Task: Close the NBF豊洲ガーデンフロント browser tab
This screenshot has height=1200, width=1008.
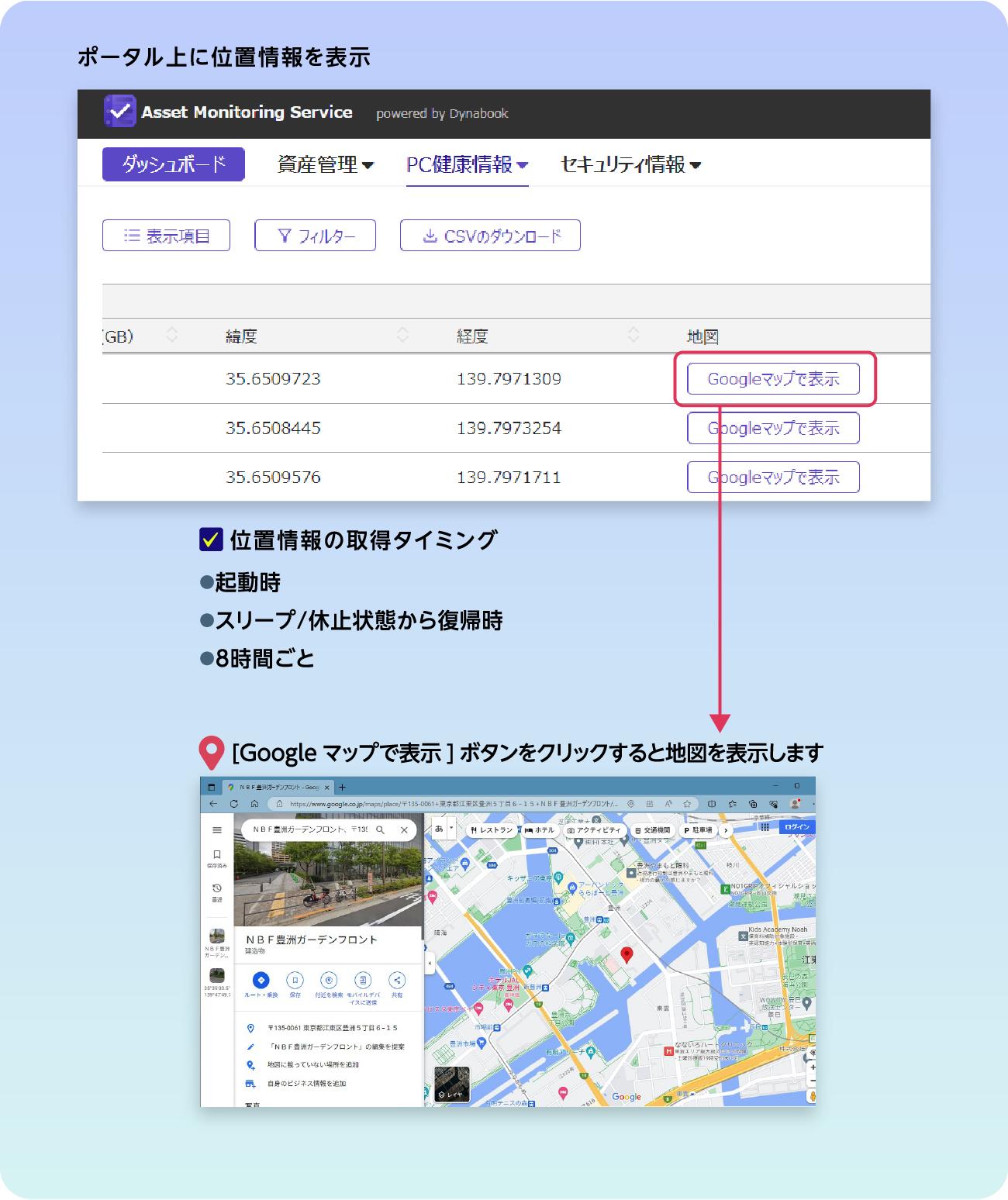Action: [x=327, y=788]
